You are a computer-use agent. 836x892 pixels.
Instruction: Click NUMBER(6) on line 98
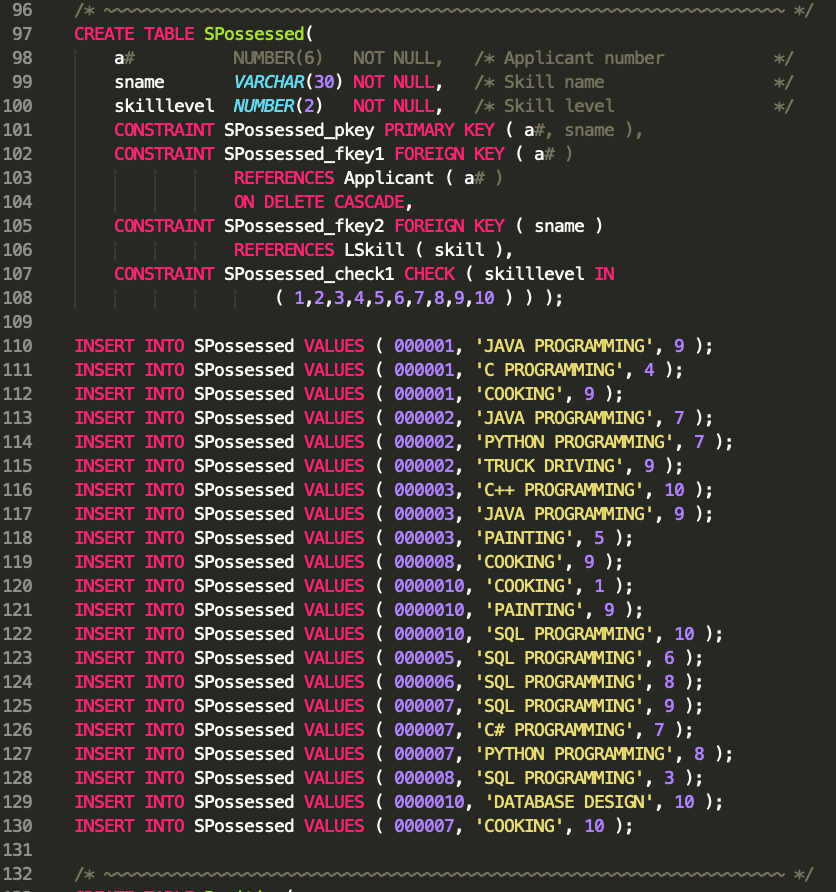coord(278,58)
